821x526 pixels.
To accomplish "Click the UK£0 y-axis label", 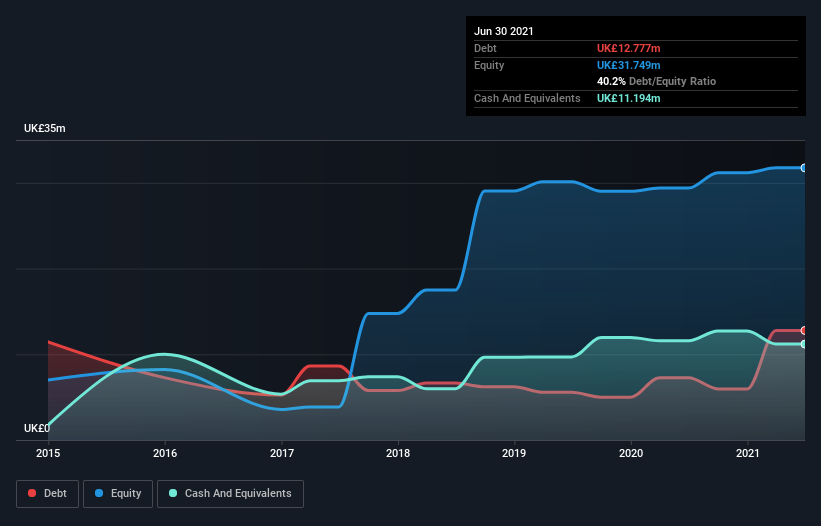I will coord(37,428).
